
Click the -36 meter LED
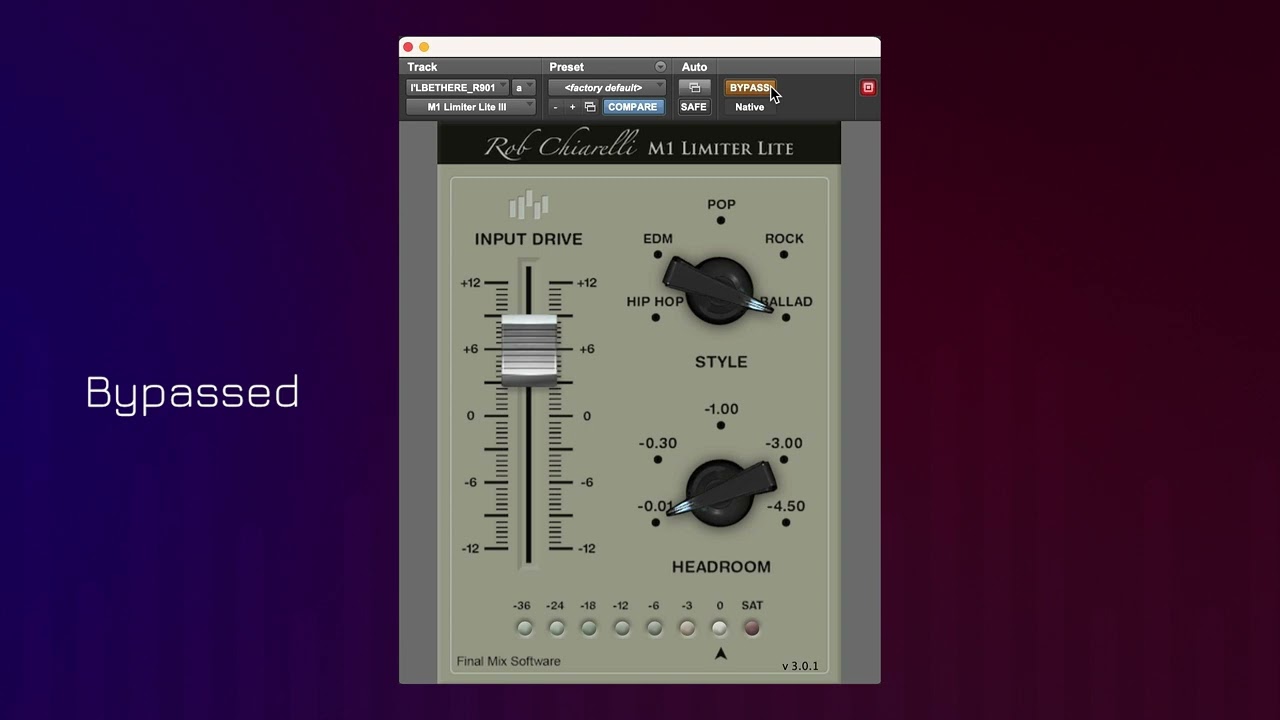tap(524, 628)
